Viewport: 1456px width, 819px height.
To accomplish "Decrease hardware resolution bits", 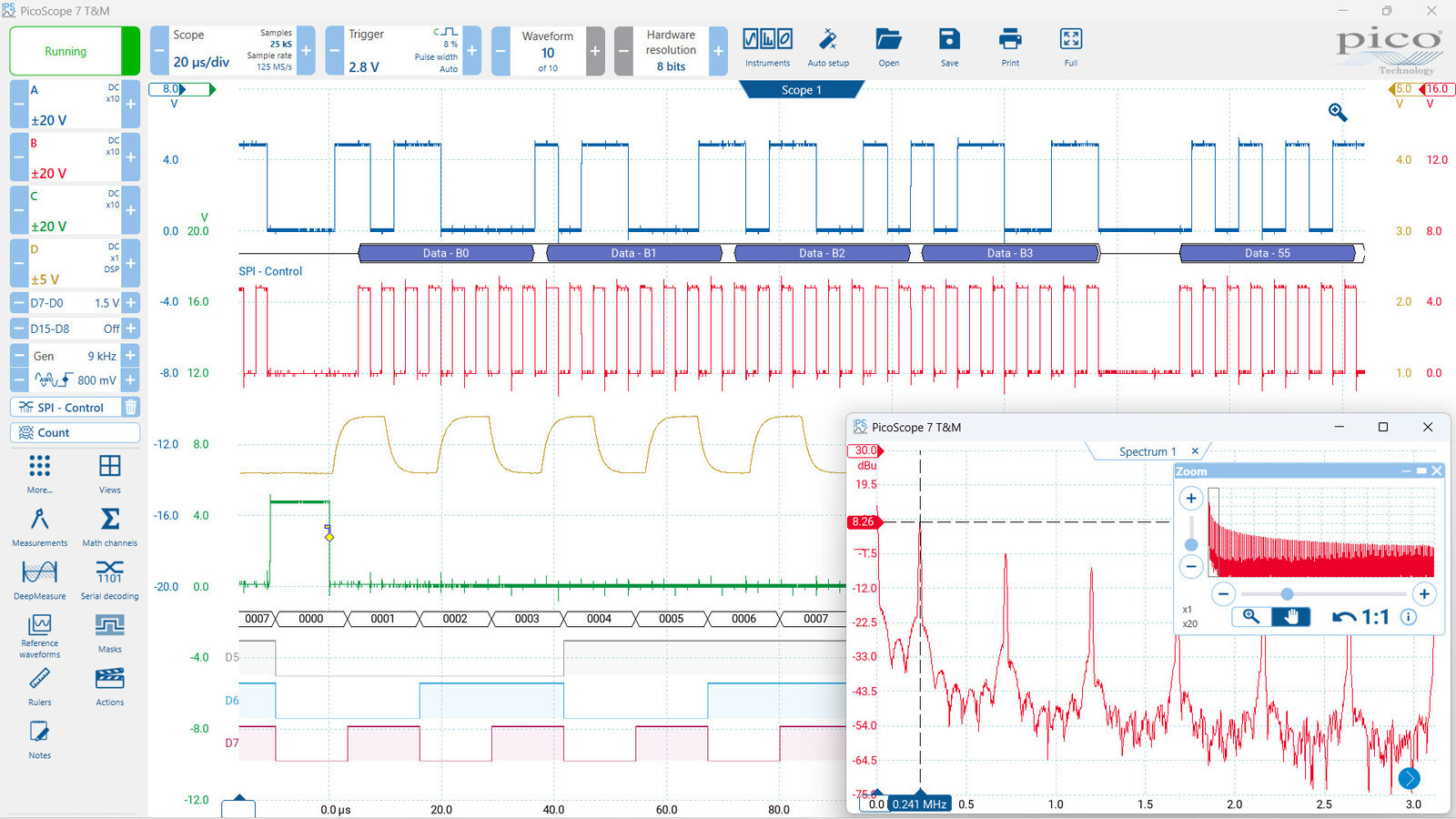I will 623,51.
